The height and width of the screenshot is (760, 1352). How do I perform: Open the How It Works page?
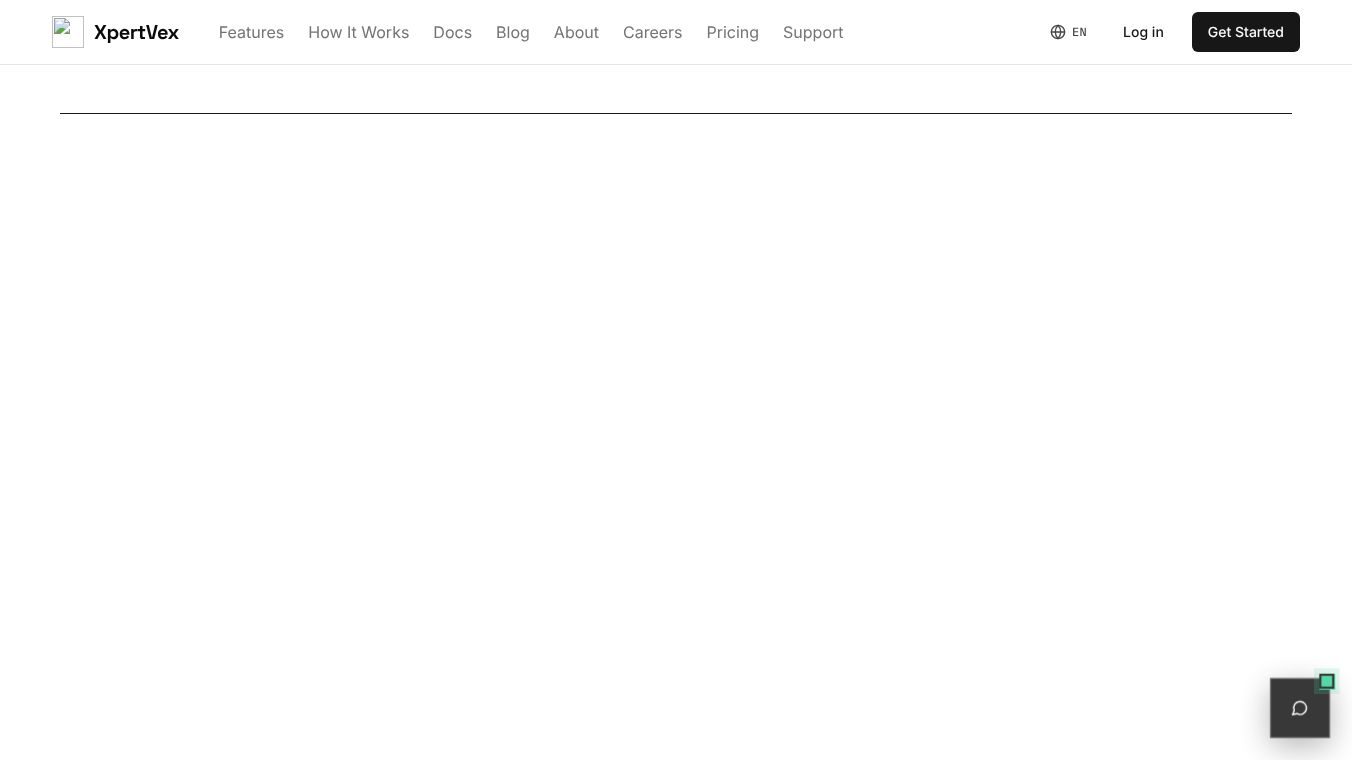click(x=358, y=32)
